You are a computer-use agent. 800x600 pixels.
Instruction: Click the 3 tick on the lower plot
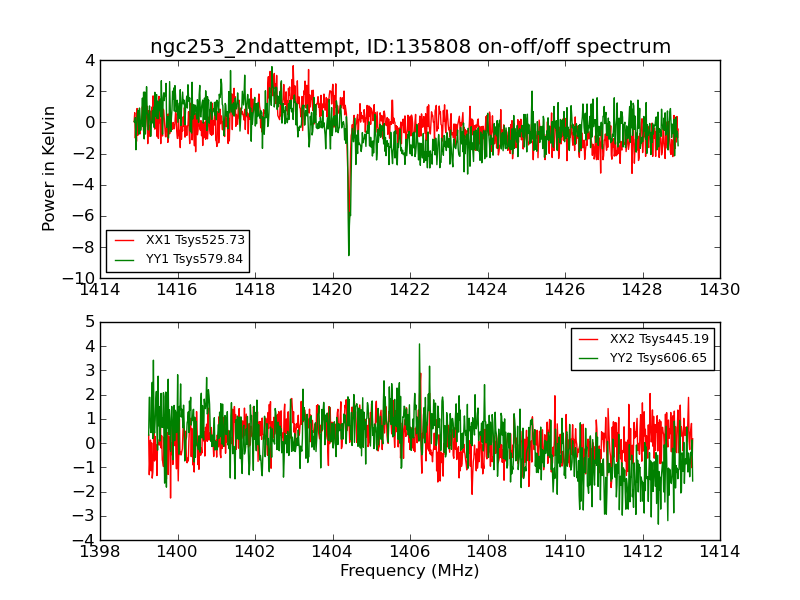click(90, 370)
